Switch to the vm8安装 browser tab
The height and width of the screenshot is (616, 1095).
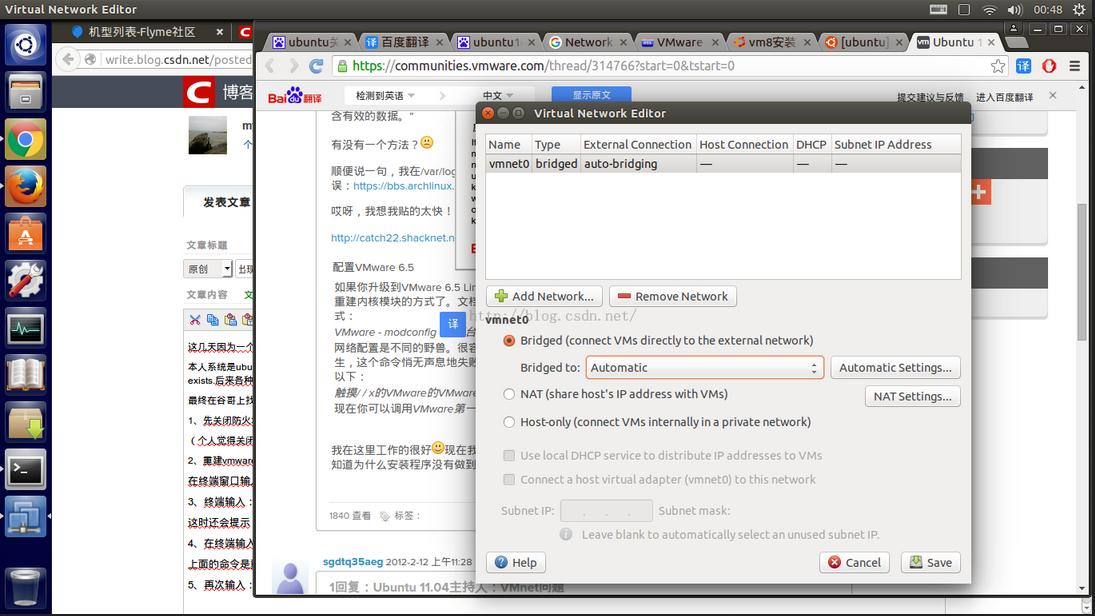(771, 42)
